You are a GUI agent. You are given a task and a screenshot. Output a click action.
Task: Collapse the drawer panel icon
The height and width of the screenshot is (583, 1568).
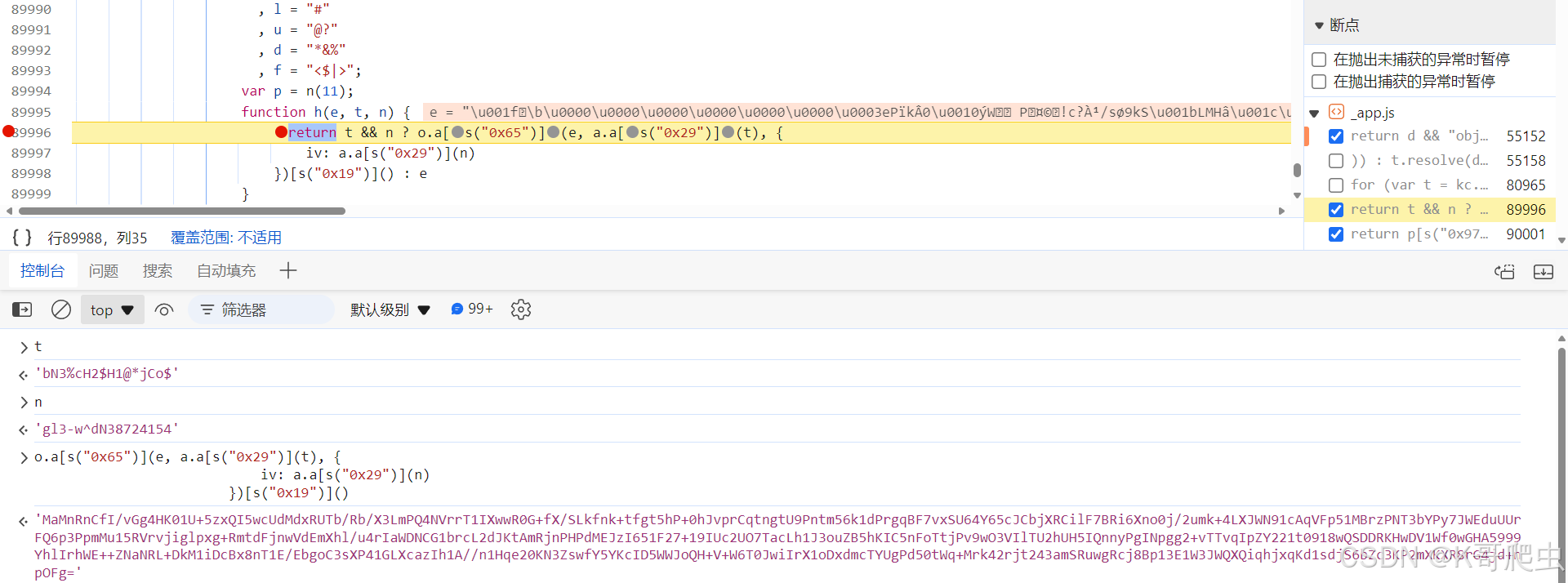click(x=1543, y=271)
